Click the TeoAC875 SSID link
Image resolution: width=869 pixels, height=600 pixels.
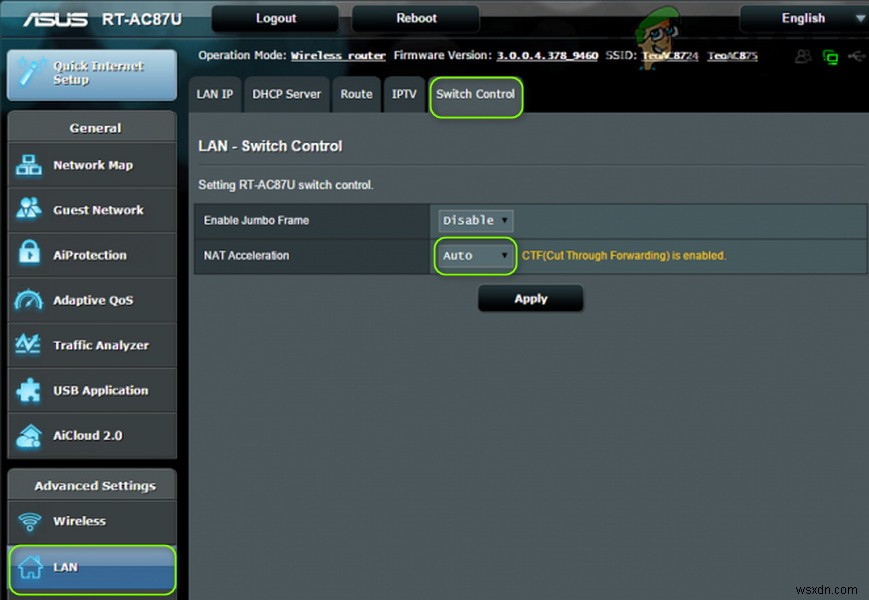point(732,55)
